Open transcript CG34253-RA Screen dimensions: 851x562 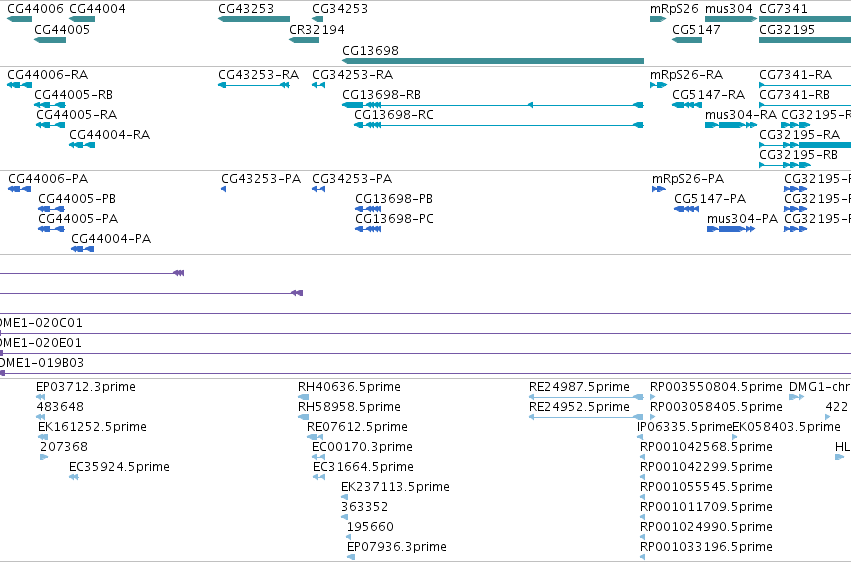(319, 85)
